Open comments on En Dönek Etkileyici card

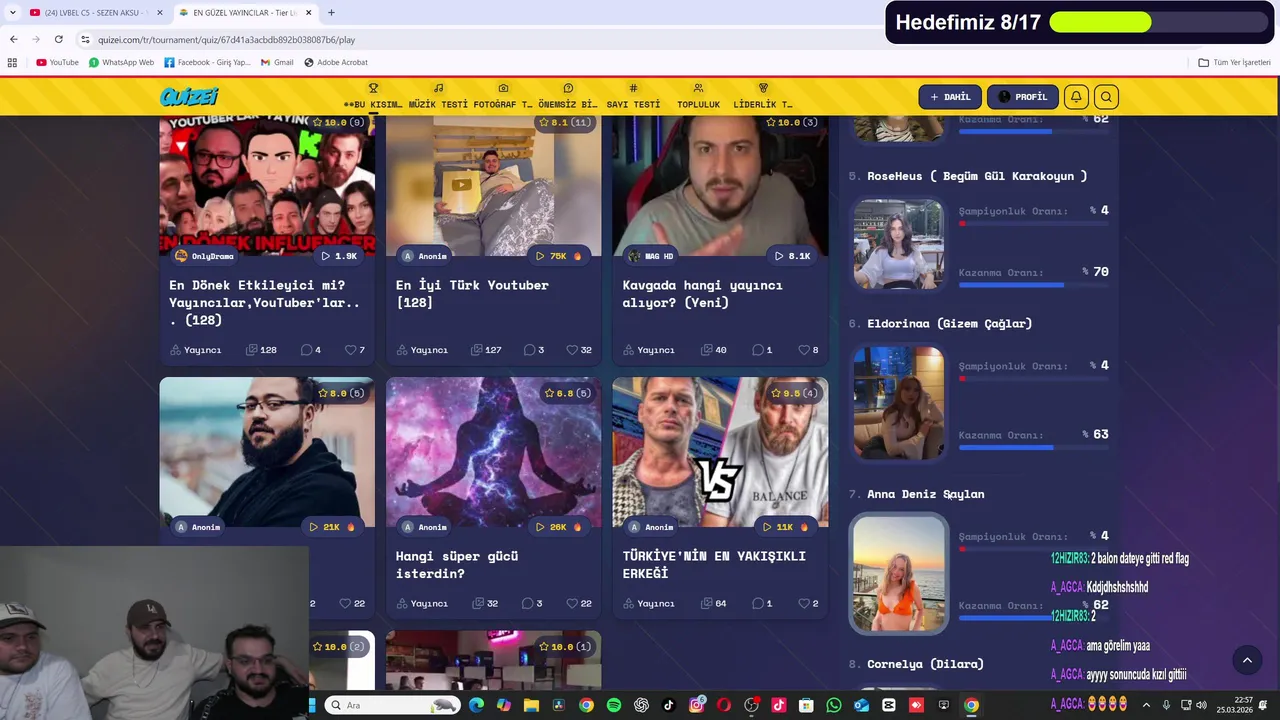311,350
